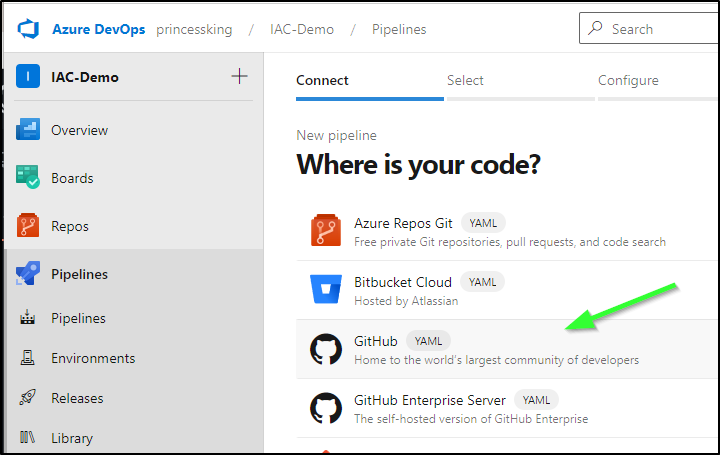This screenshot has width=720, height=455.
Task: Click the search magnifier icon
Action: pyautogui.click(x=595, y=28)
